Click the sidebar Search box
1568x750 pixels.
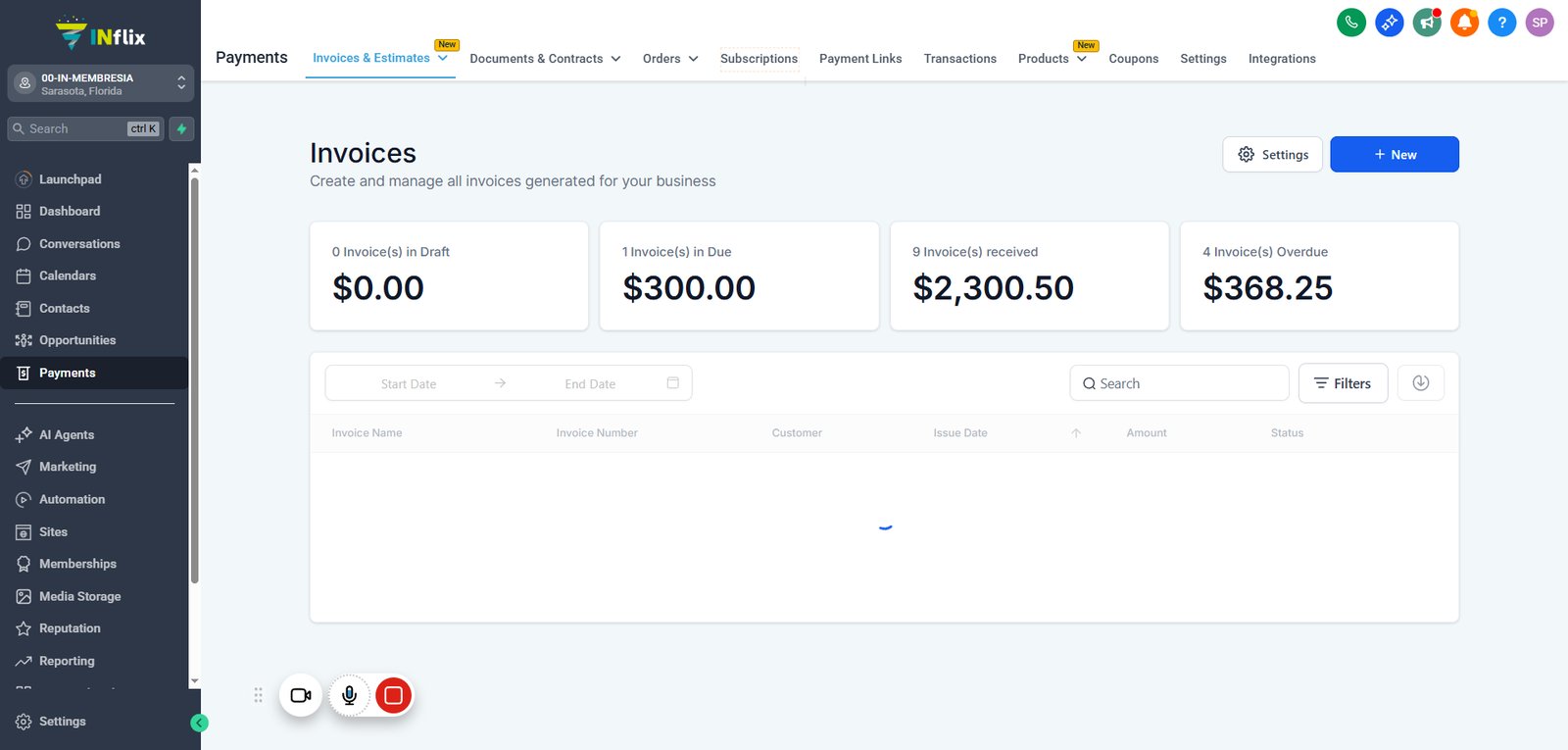85,128
